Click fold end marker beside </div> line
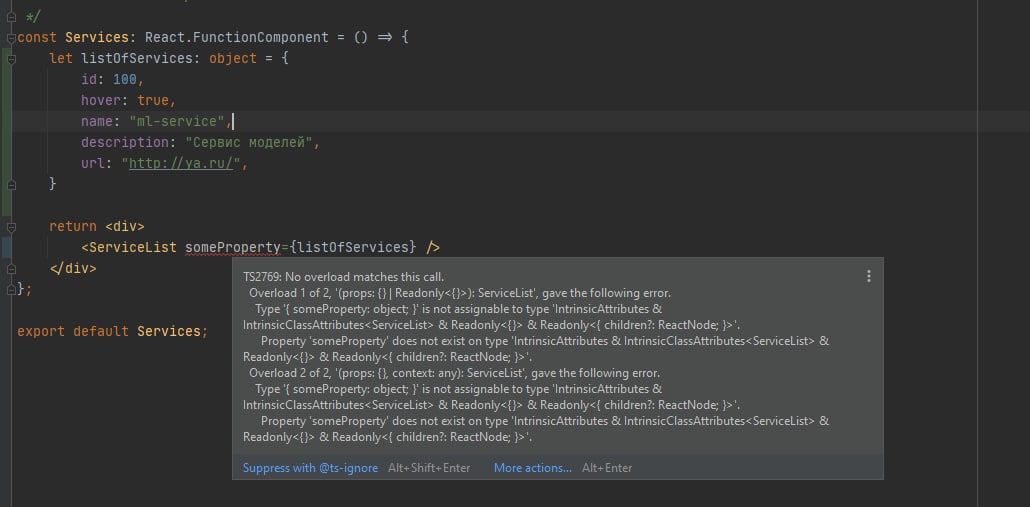 [x=11, y=269]
